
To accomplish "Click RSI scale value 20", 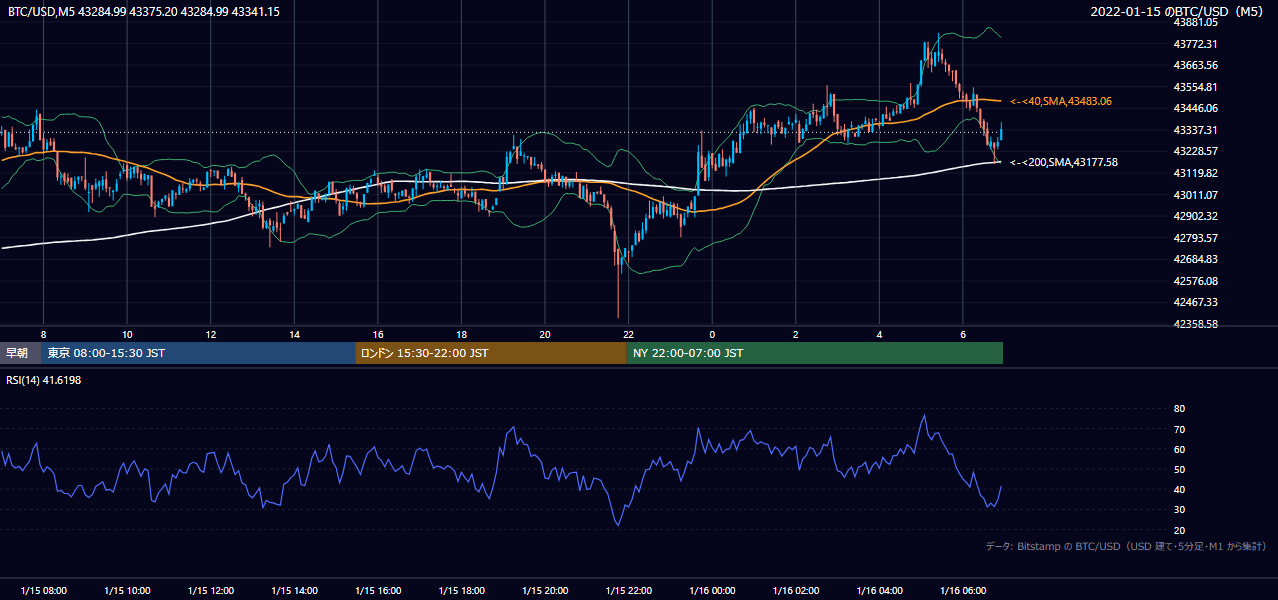I will 1179,530.
